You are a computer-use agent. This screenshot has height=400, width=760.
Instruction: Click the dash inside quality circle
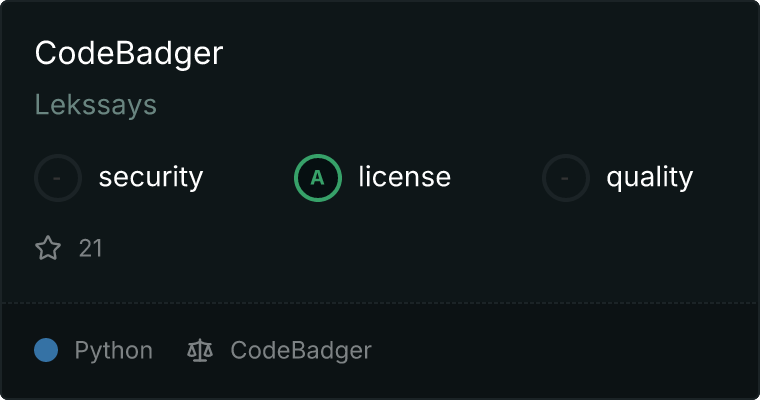point(565,178)
